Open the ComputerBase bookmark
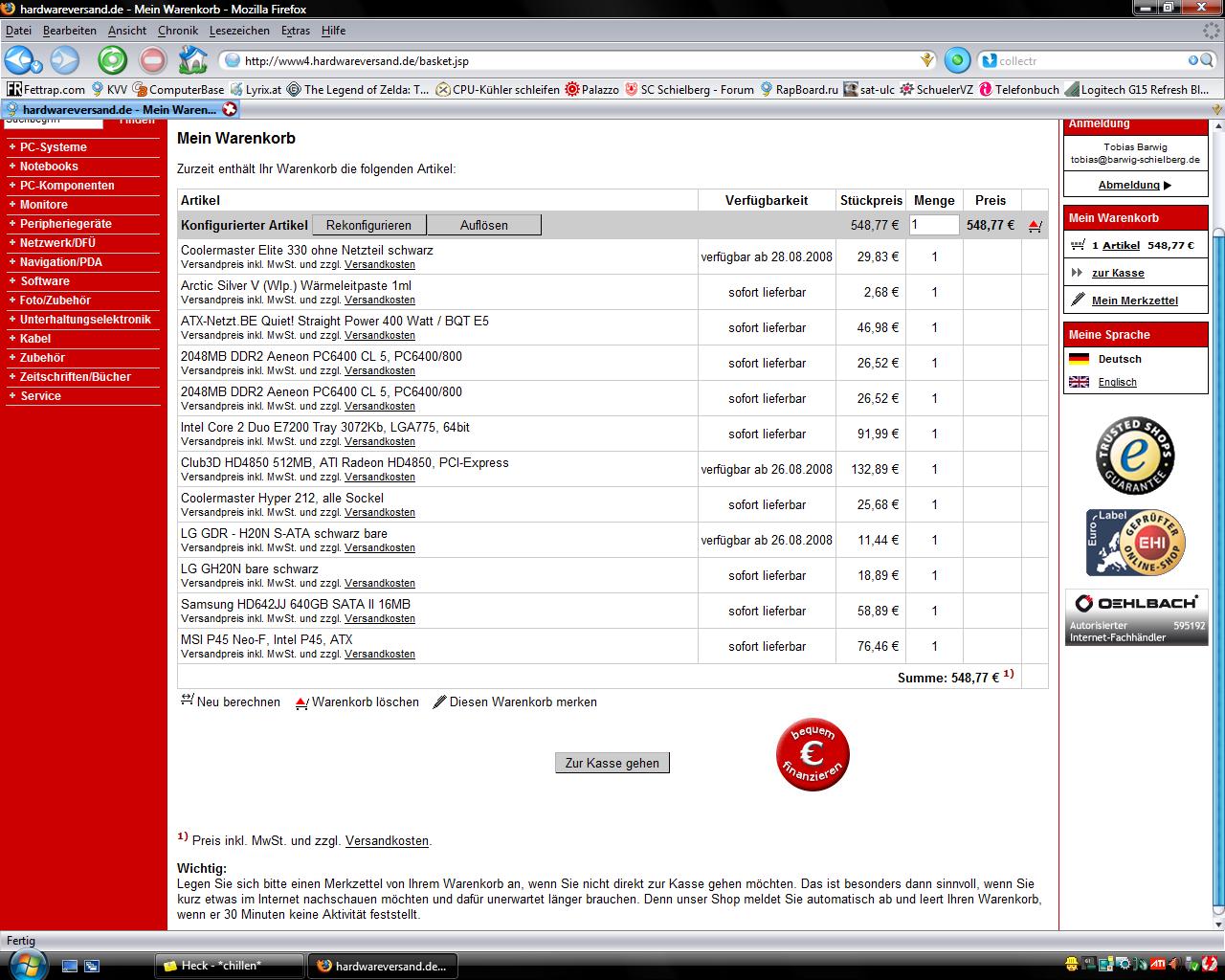 pos(179,89)
